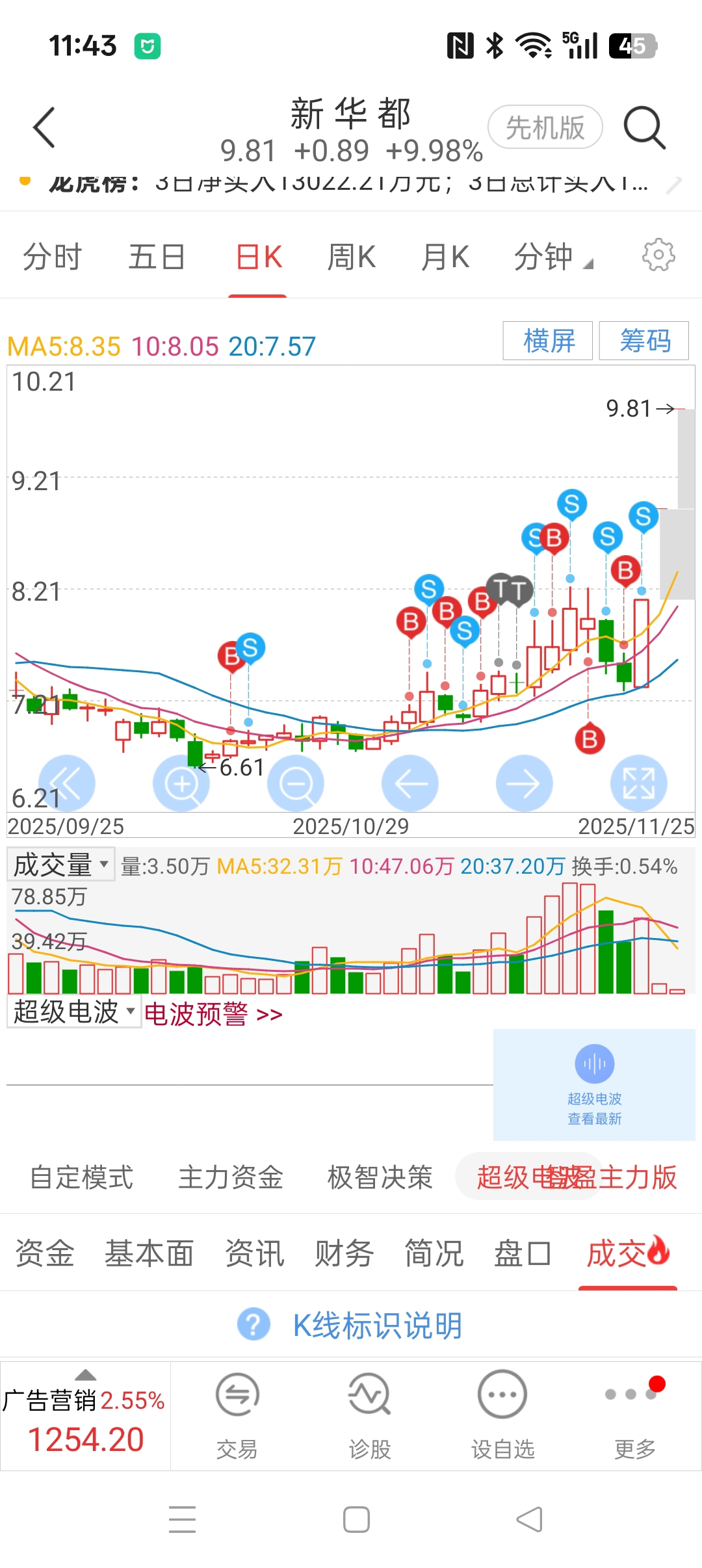Tap the B marker below the candles
The image size is (702, 1568).
[x=590, y=738]
